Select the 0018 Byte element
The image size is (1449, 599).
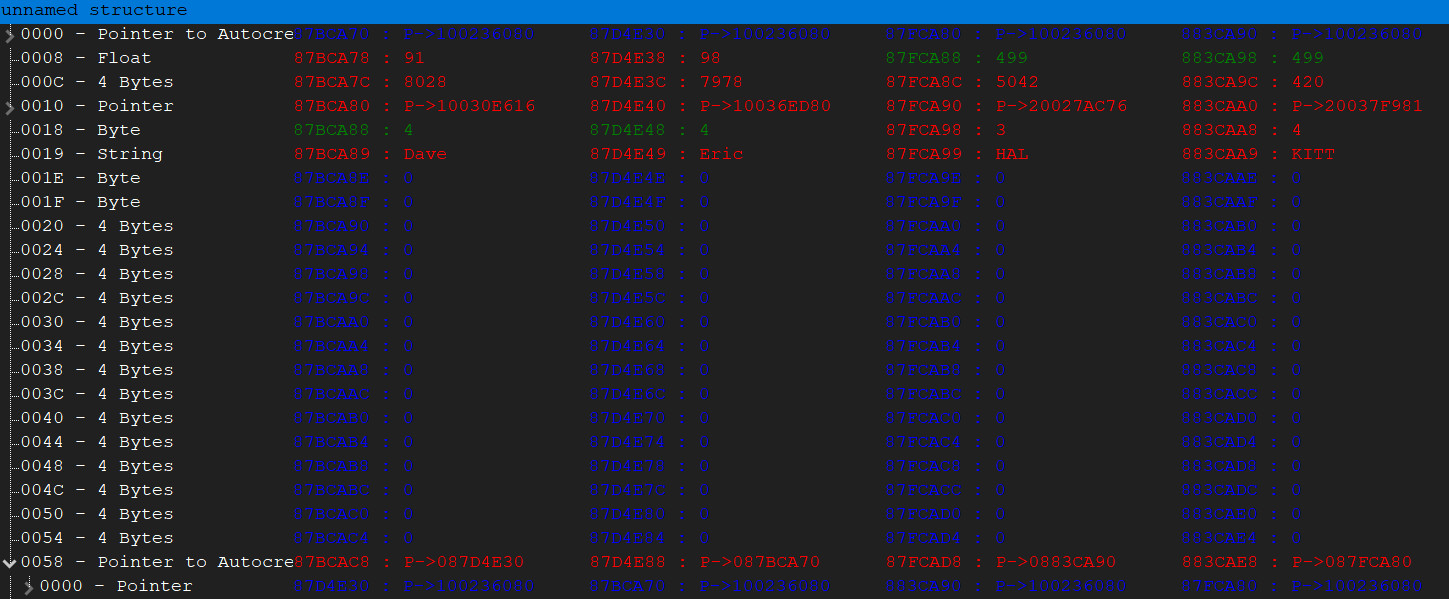pos(80,131)
